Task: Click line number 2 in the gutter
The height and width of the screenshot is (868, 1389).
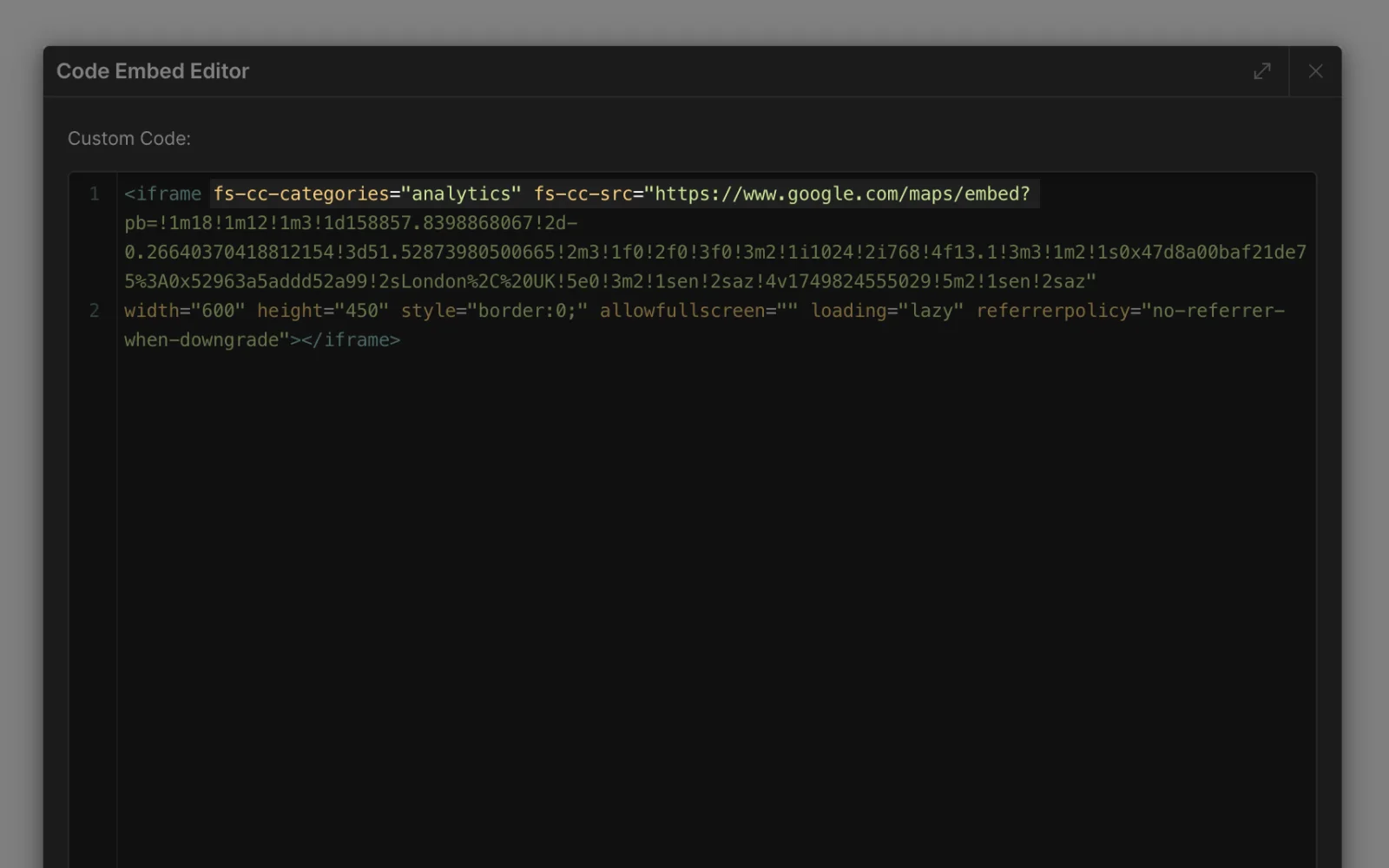Action: [x=94, y=311]
